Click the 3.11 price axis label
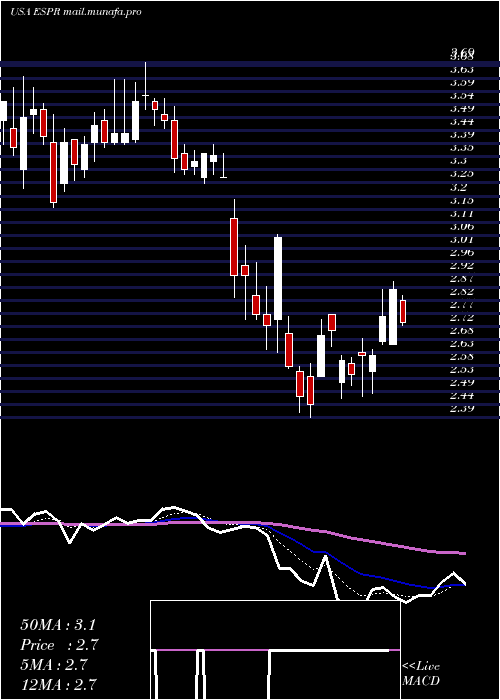Viewport: 500px width, 700px height. 462,213
